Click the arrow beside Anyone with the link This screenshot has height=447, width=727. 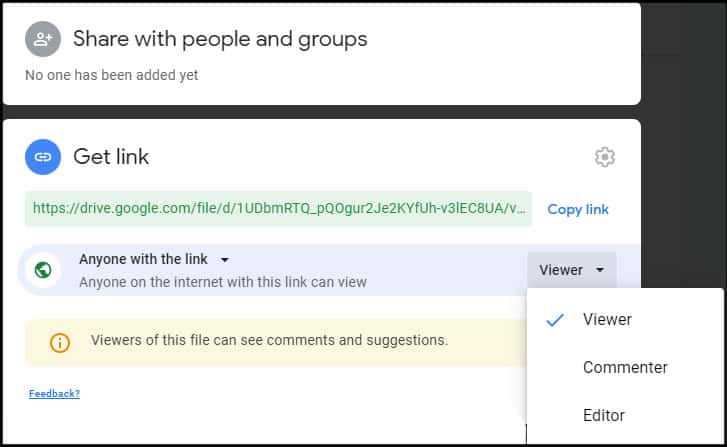pyautogui.click(x=224, y=260)
